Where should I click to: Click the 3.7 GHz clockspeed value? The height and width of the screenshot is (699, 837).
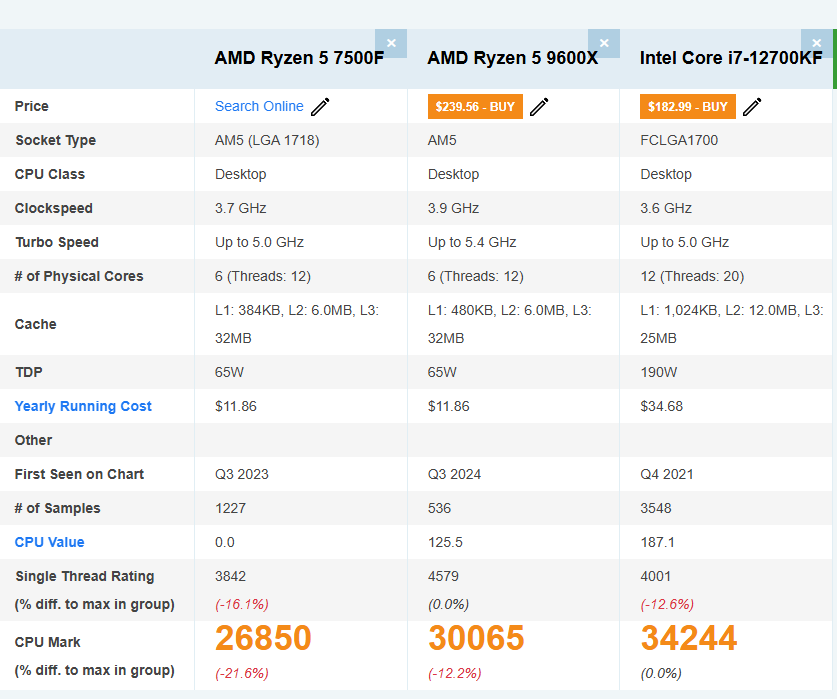pos(241,208)
